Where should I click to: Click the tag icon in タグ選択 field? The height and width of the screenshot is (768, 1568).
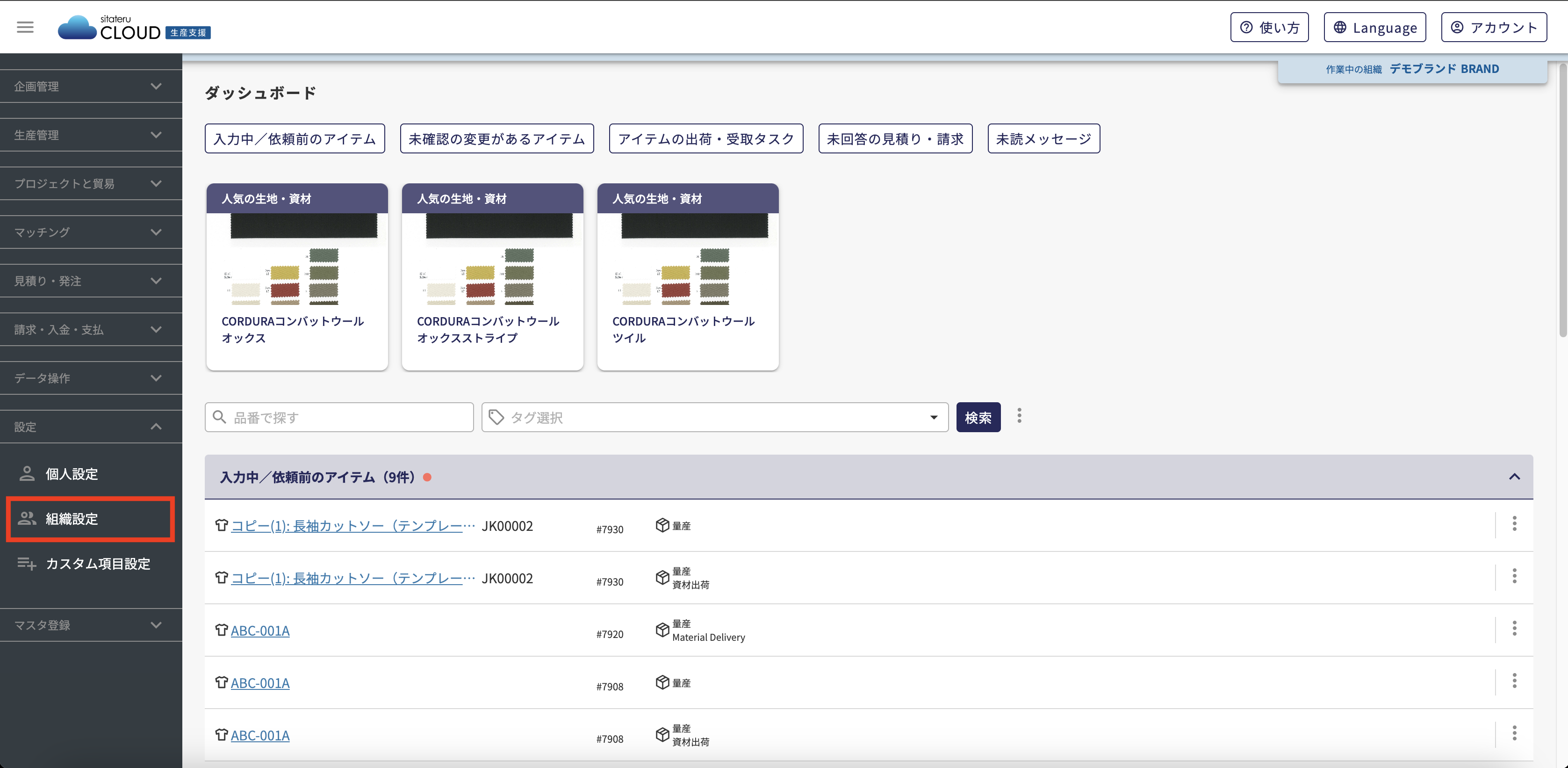tap(496, 417)
